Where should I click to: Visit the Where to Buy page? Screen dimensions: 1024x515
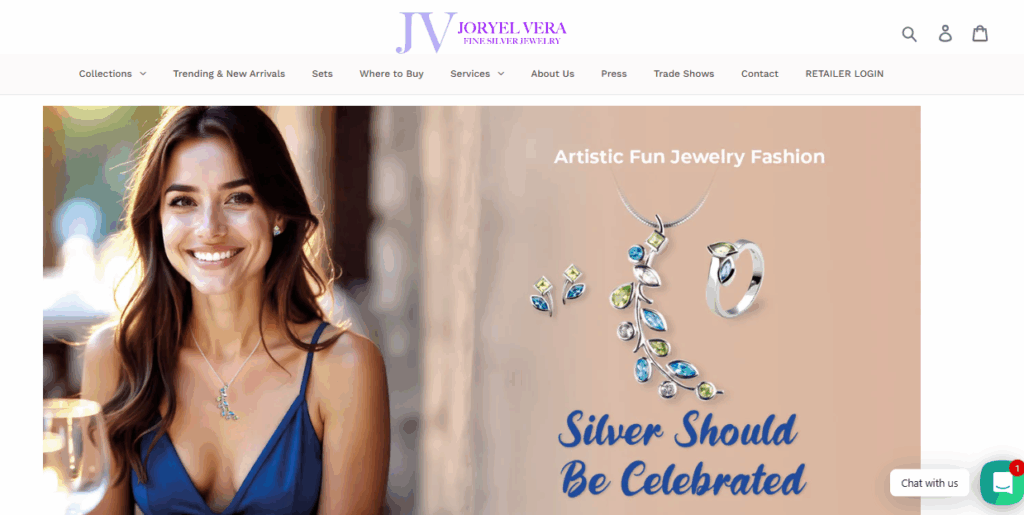pos(391,74)
